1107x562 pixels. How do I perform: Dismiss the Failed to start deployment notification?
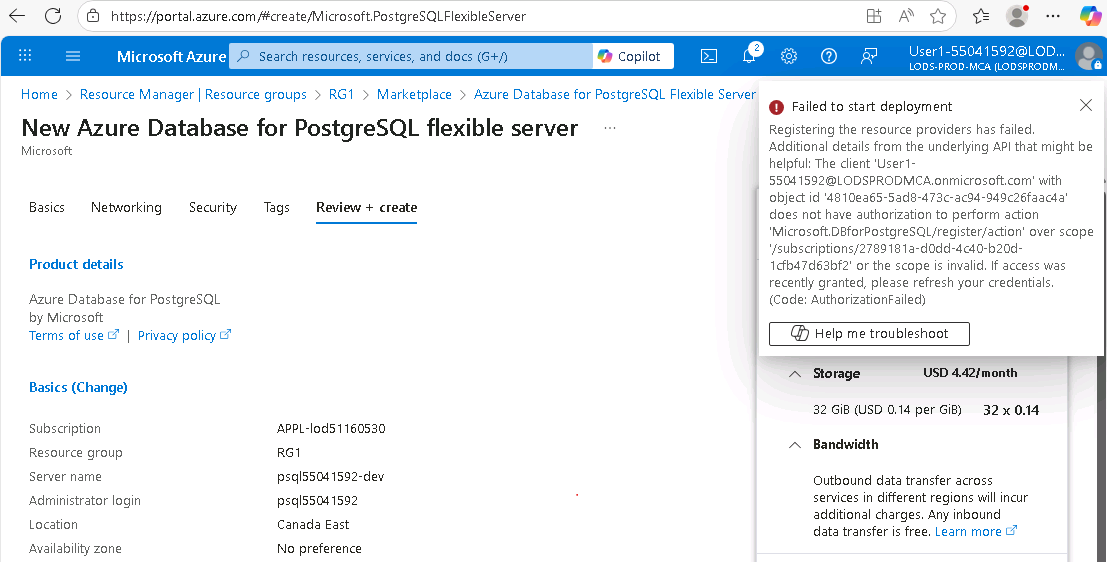[1086, 106]
